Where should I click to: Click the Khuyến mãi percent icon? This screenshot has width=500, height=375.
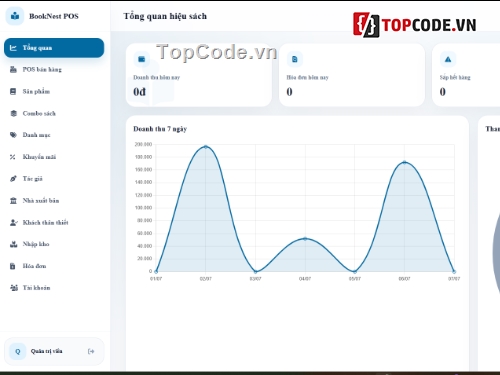click(x=13, y=157)
